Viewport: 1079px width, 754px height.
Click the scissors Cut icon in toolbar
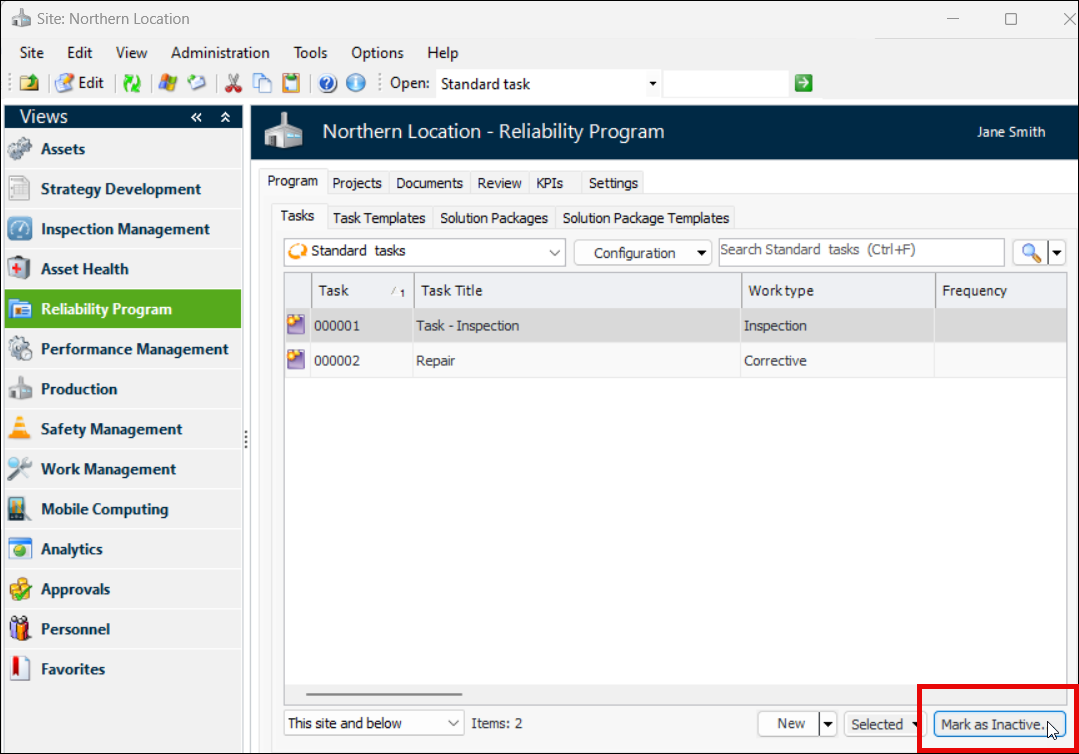coord(233,84)
